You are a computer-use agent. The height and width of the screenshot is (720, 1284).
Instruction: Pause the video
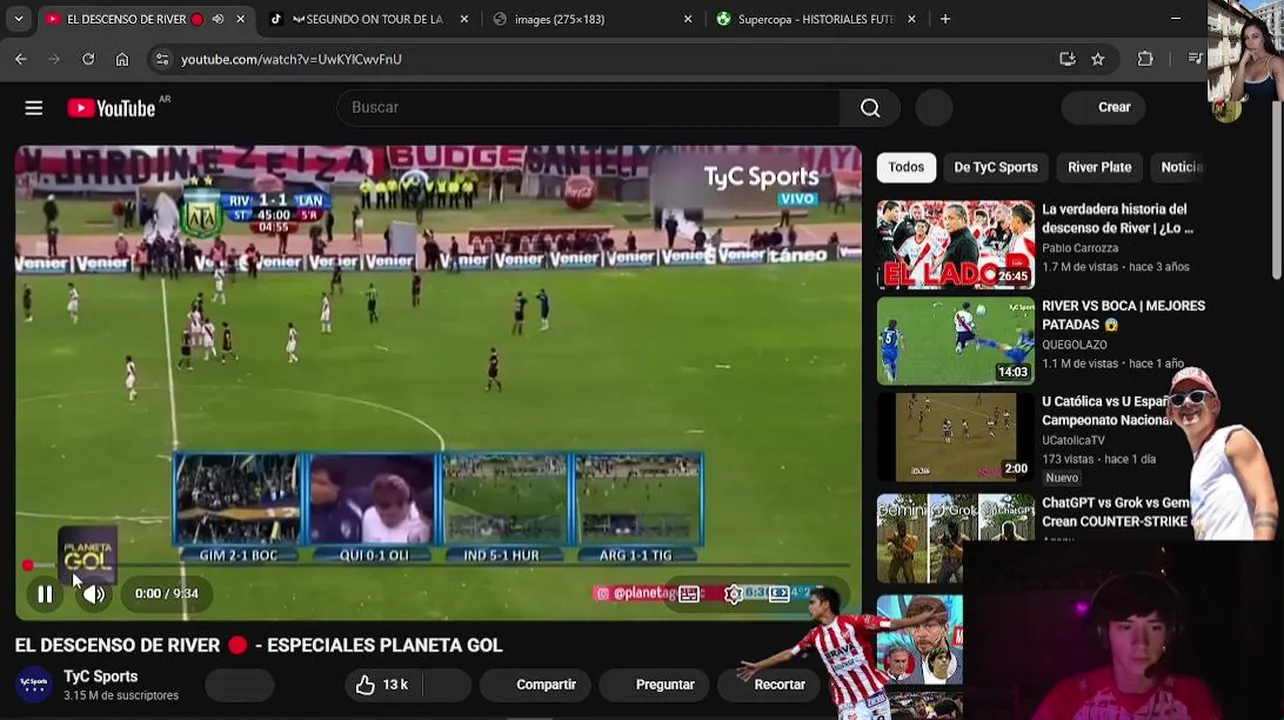pos(45,594)
